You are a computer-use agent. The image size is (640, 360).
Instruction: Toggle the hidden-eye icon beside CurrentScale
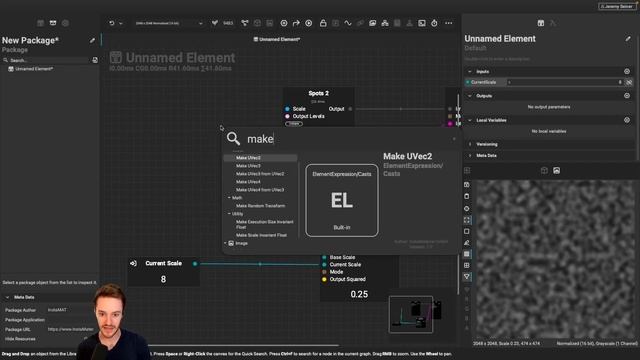[629, 82]
